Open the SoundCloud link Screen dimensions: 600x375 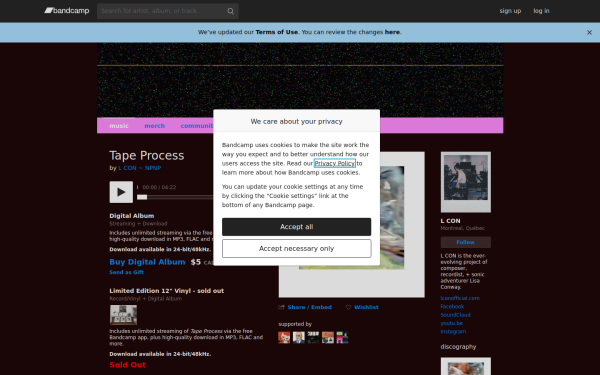(455, 315)
